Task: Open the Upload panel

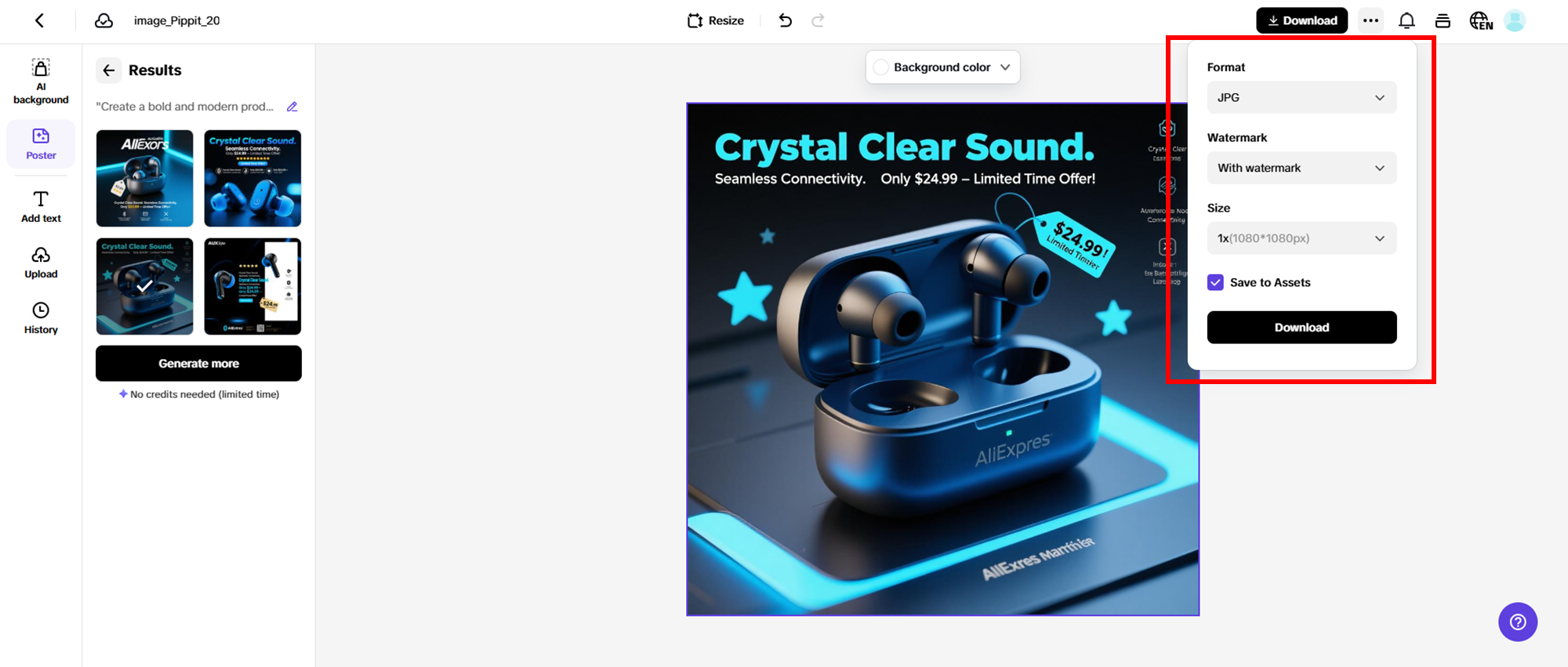Action: [x=41, y=263]
